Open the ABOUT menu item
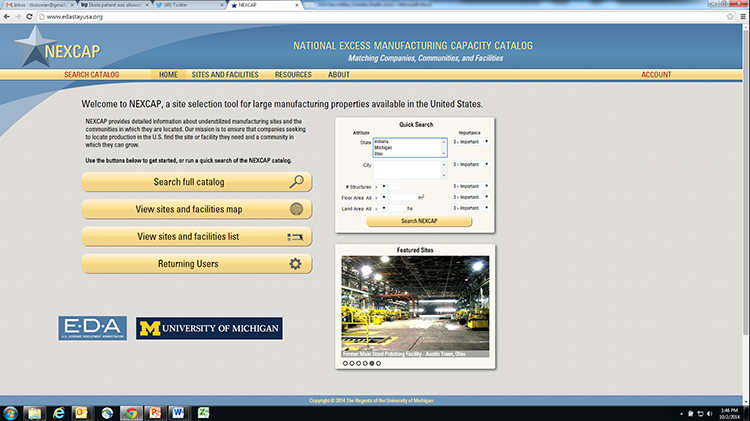The height and width of the screenshot is (421, 750). pyautogui.click(x=339, y=75)
